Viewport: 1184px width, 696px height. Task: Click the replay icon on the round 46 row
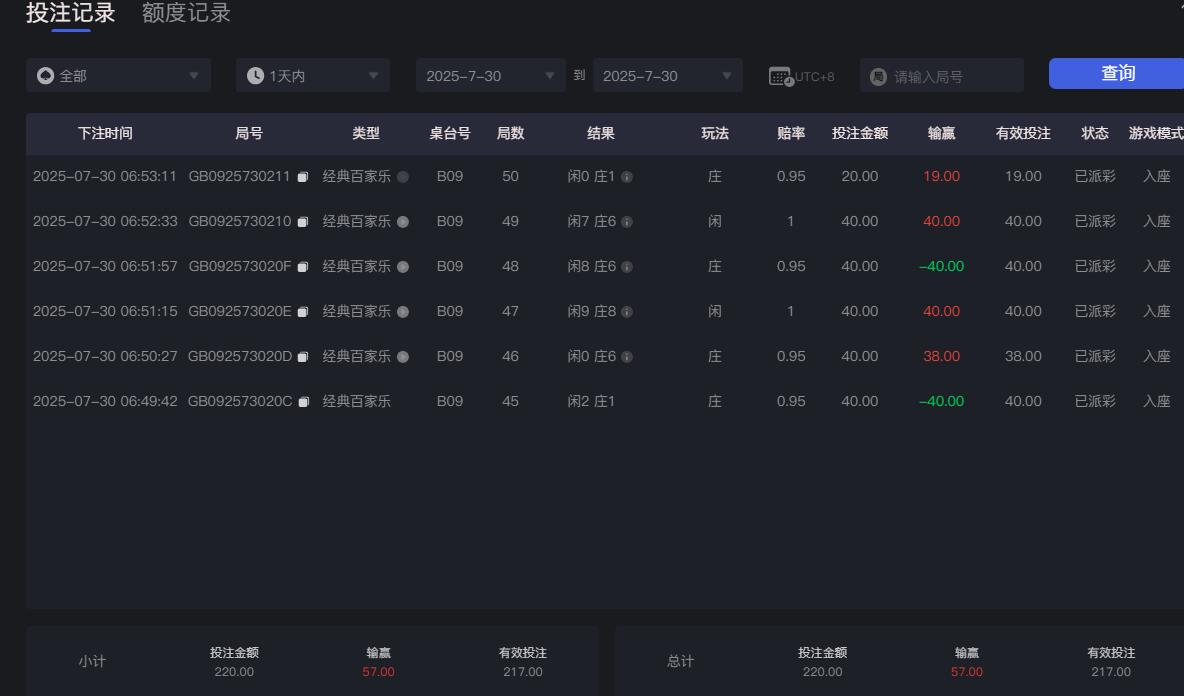(401, 356)
